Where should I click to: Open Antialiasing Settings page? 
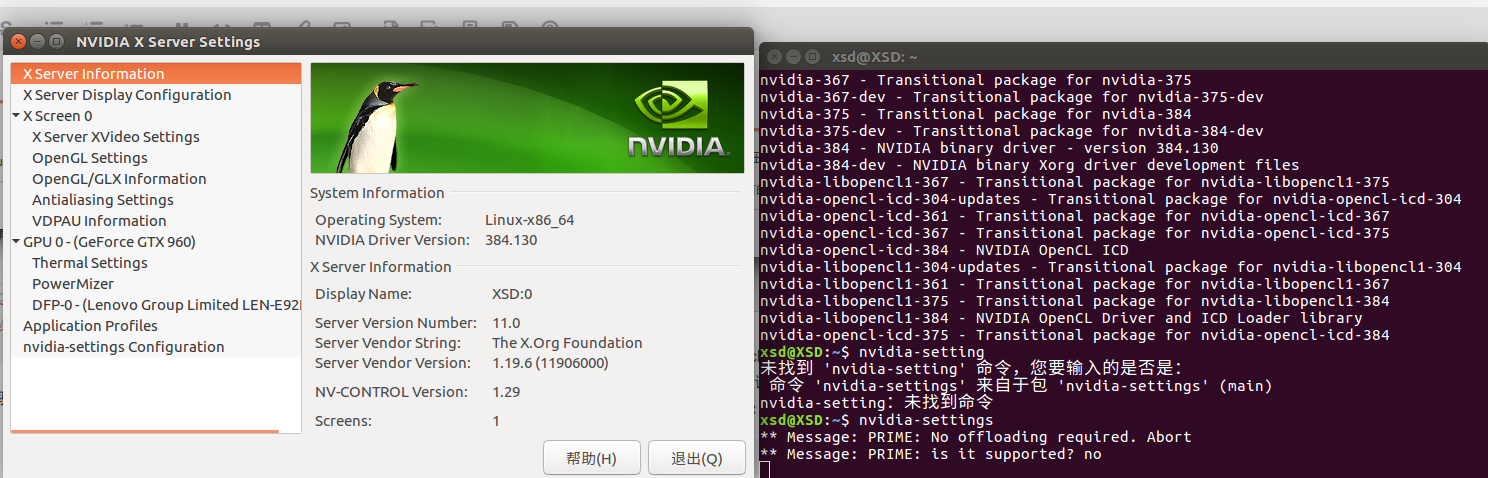(103, 200)
